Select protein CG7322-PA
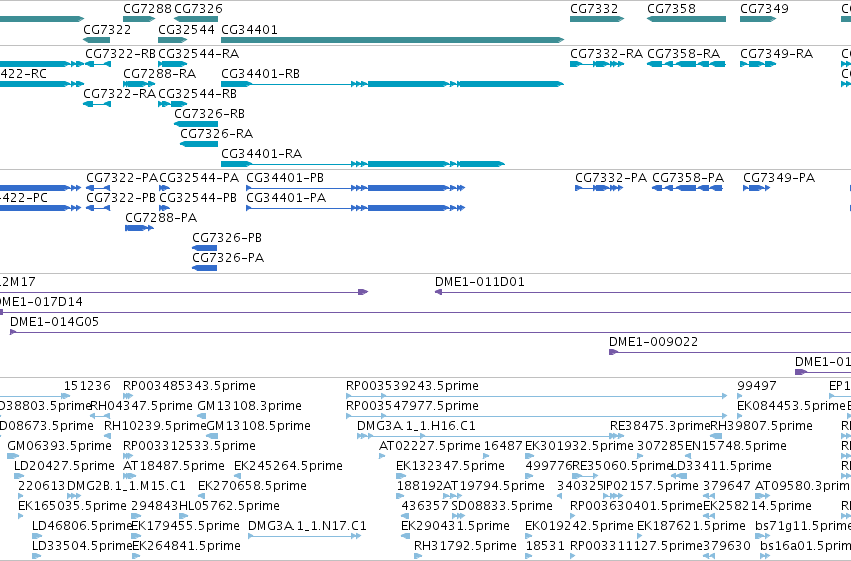This screenshot has width=851, height=561. pyautogui.click(x=98, y=188)
